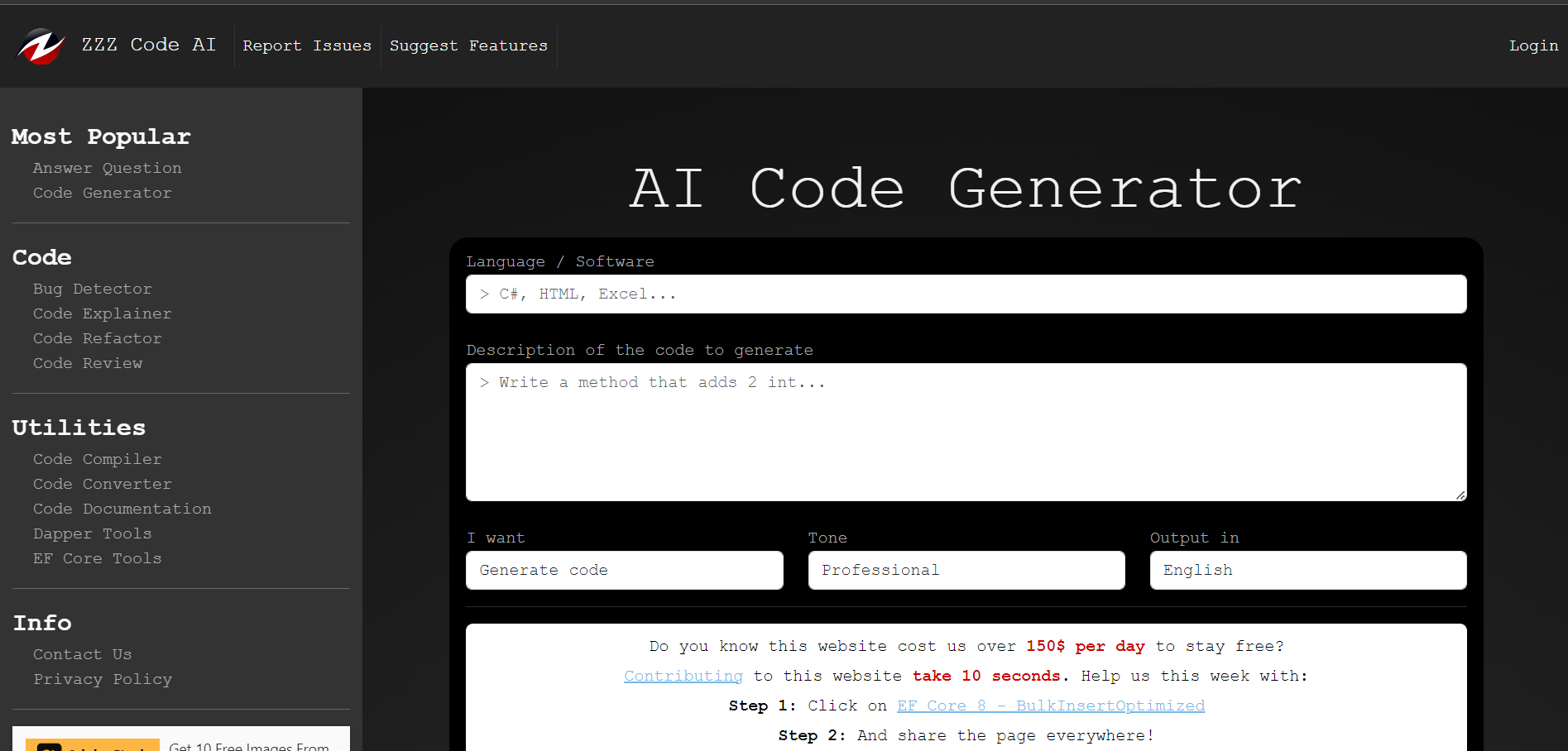Screen dimensions: 1568x751
Task: Open the Report Issues page
Action: tap(307, 45)
